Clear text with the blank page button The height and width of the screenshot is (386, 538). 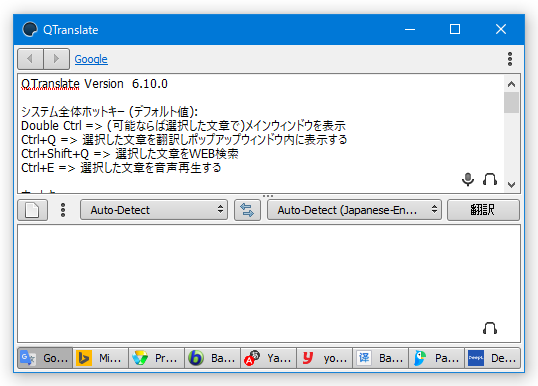32,210
